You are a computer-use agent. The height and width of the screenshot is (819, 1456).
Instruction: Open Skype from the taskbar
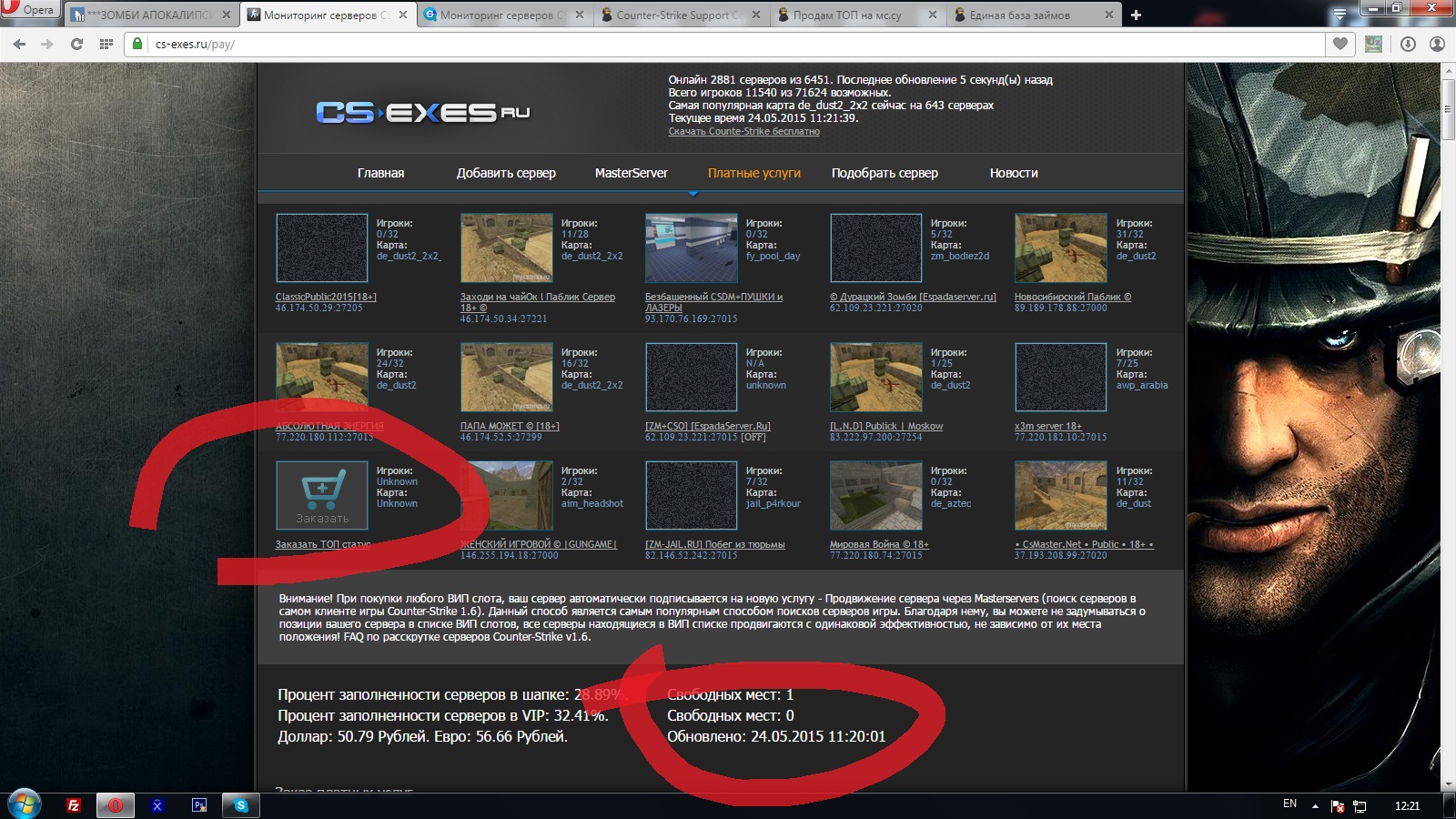pyautogui.click(x=241, y=805)
